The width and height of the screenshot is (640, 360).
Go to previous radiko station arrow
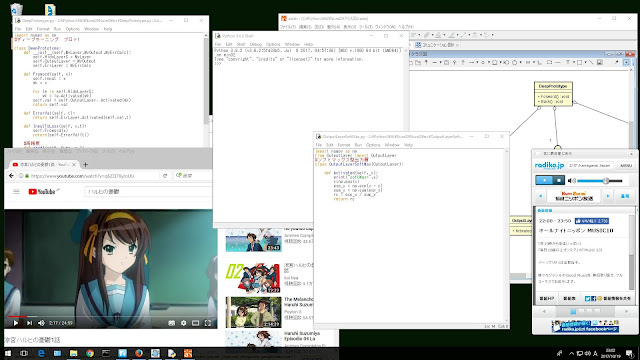coord(541,196)
